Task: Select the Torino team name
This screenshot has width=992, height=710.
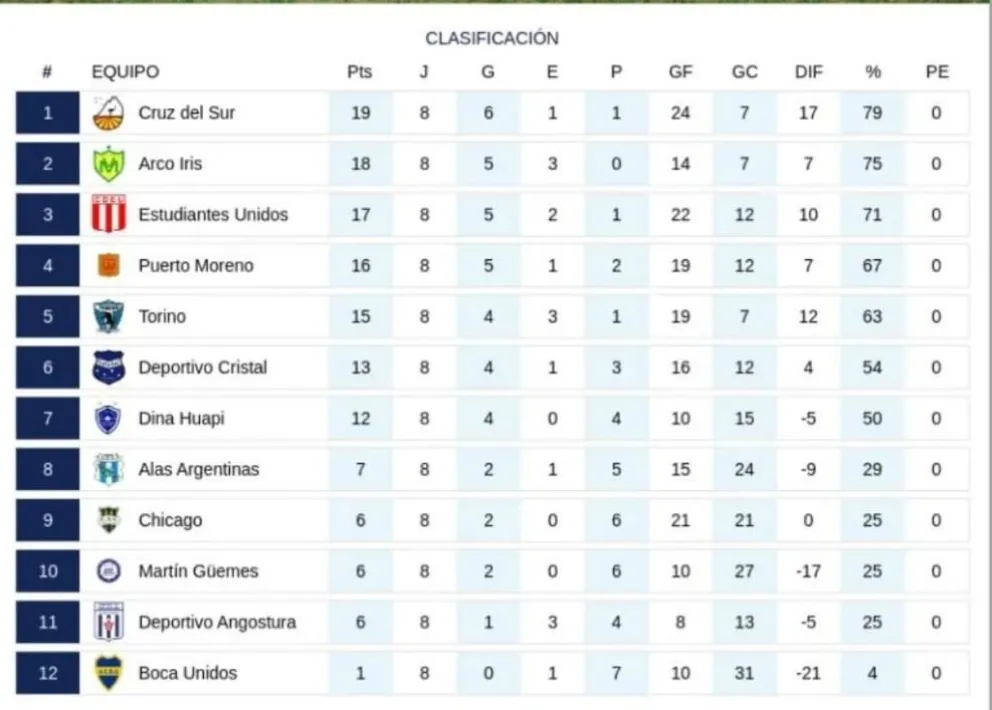Action: tap(162, 316)
